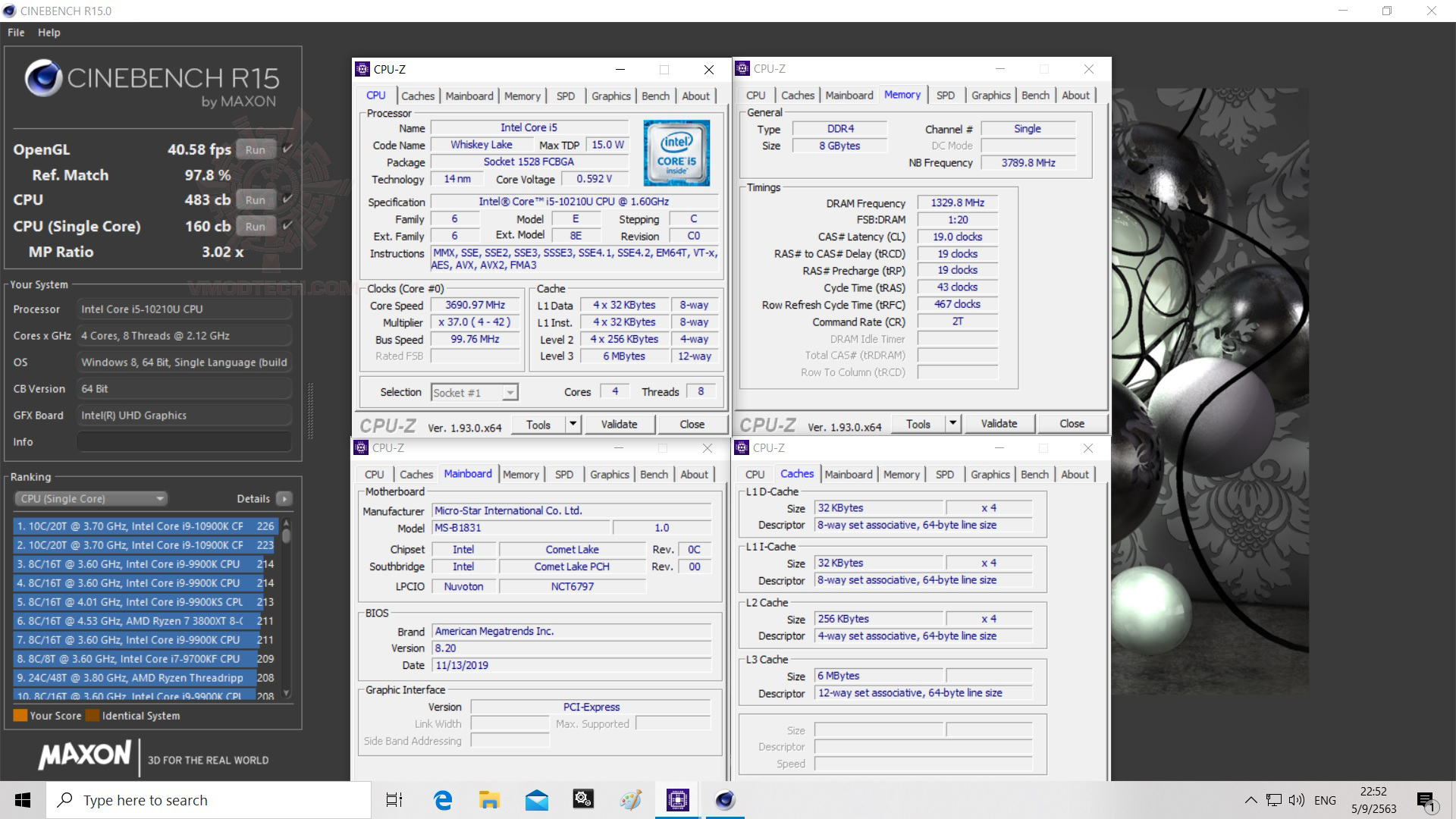Toggle the checkmark next to OpenGL Run
This screenshot has width=1456, height=819.
point(286,149)
